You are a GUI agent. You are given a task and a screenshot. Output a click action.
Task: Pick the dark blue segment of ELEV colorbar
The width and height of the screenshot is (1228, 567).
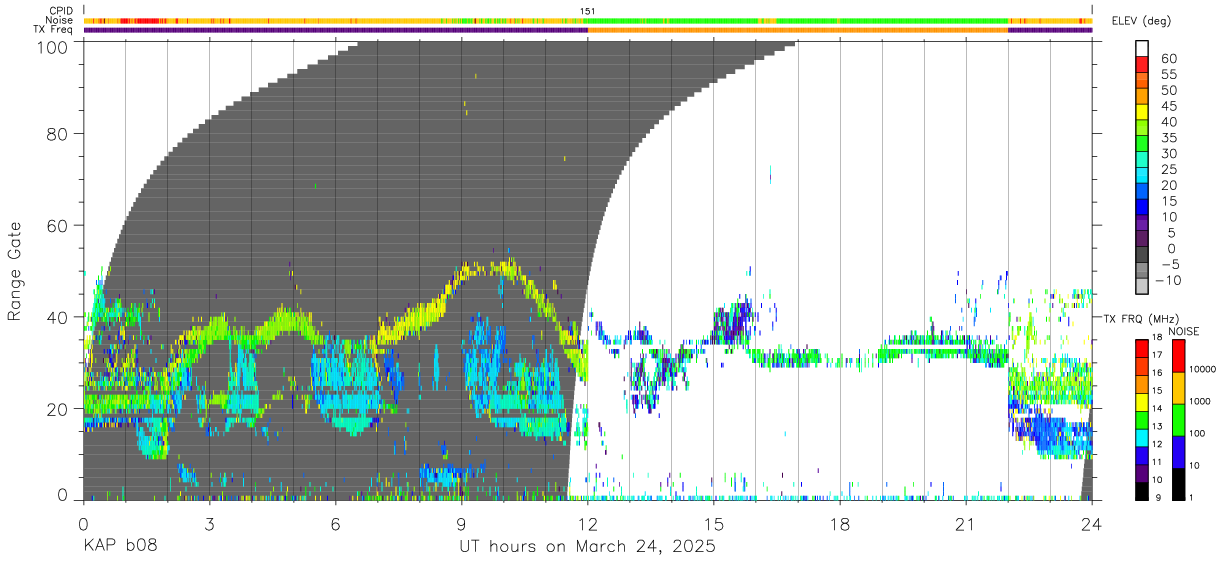pos(1142,208)
